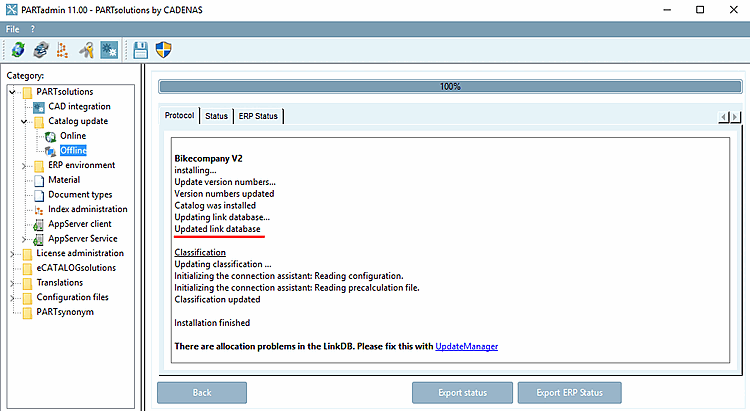750x411 pixels.
Task: Click the Classification updated line
Action: point(217,300)
